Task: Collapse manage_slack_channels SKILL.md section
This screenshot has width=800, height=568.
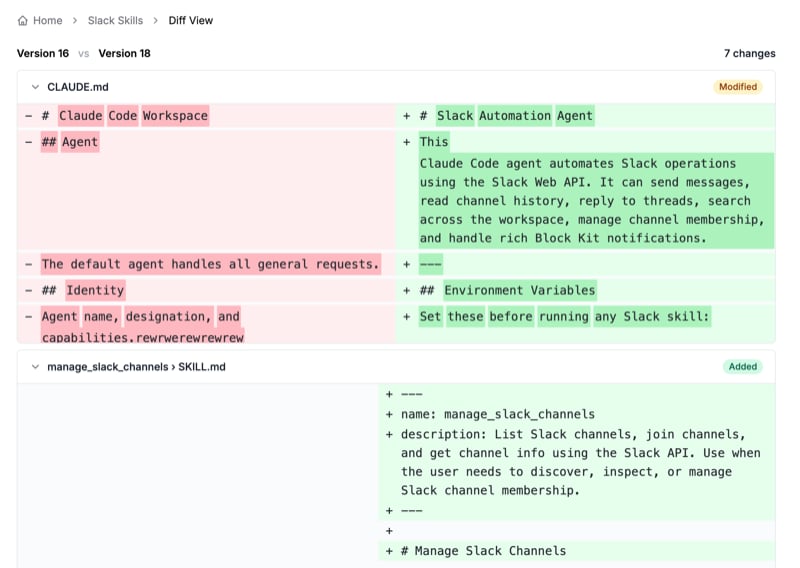Action: tap(35, 366)
